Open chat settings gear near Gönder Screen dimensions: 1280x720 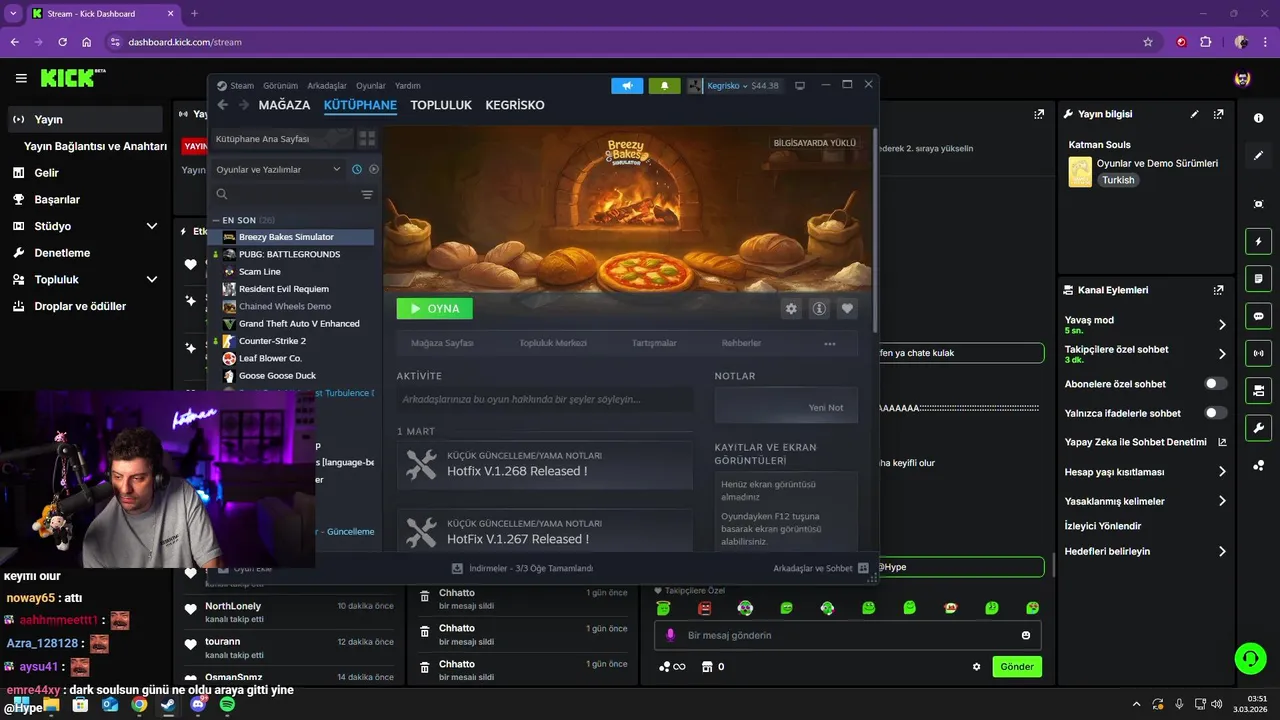(x=977, y=667)
